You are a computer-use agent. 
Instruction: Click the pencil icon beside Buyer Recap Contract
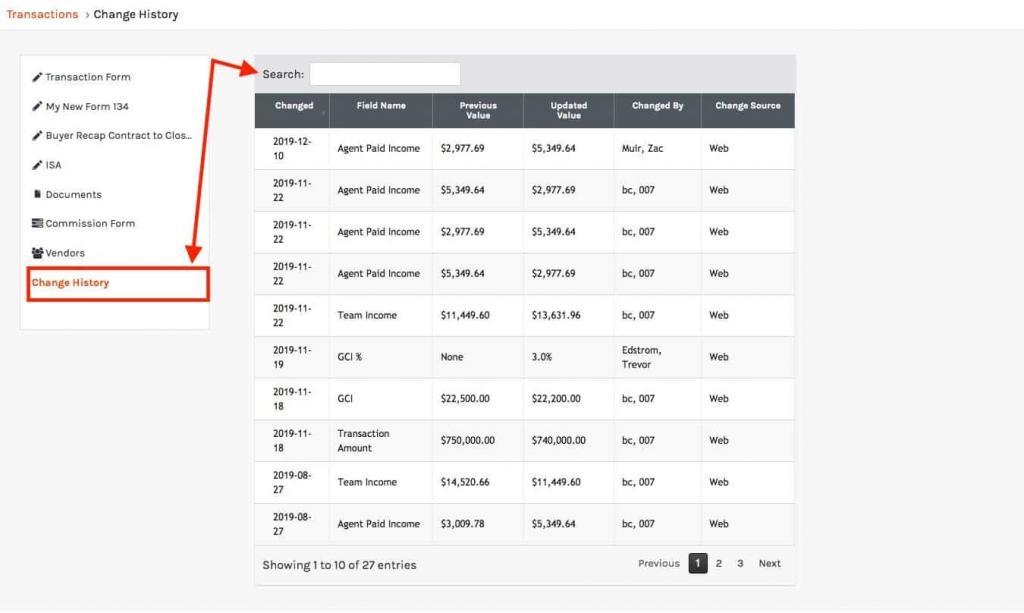pyautogui.click(x=37, y=136)
